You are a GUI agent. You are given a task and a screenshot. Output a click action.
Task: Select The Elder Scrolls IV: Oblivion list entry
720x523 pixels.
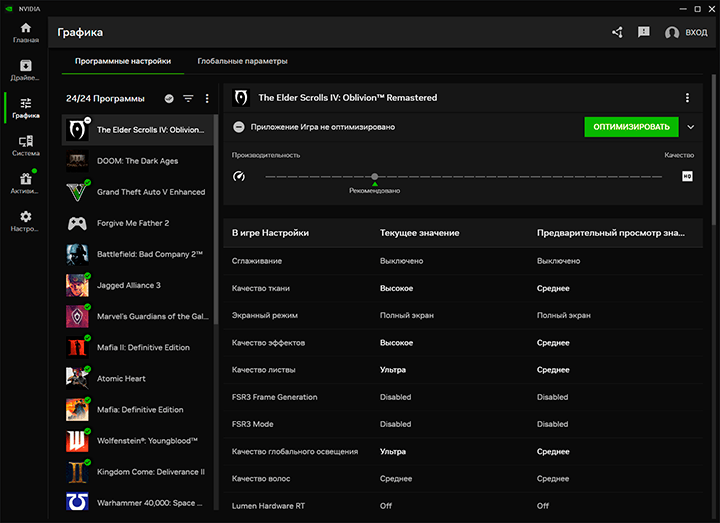pos(138,130)
